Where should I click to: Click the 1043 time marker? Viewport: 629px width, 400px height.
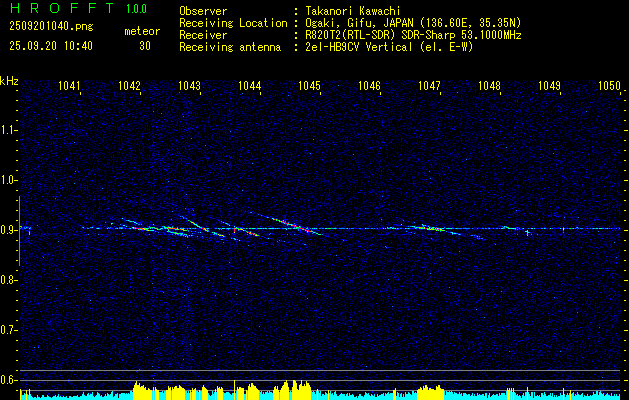point(189,85)
